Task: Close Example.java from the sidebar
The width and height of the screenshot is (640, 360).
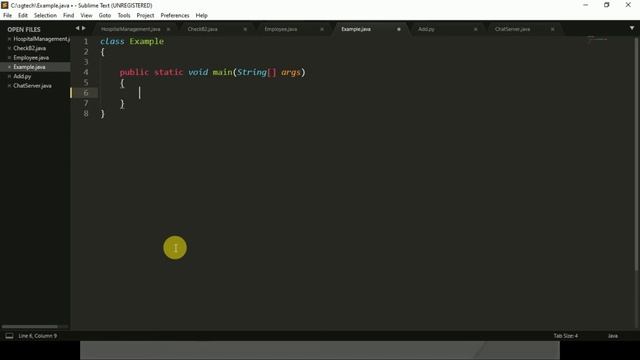Action: pyautogui.click(x=9, y=67)
